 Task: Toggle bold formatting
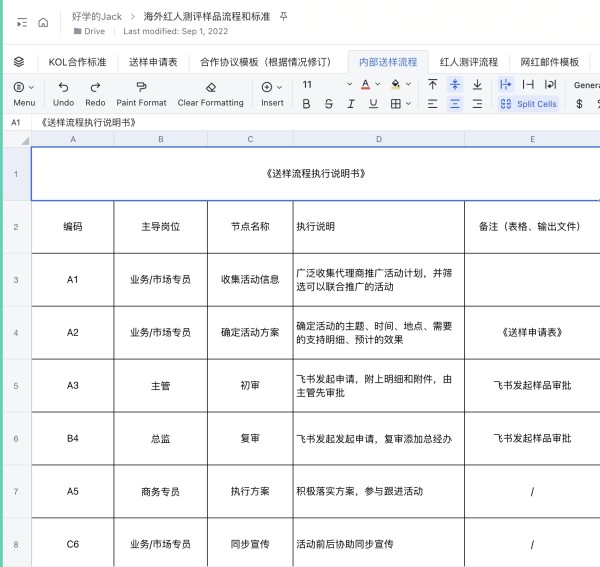(x=306, y=104)
